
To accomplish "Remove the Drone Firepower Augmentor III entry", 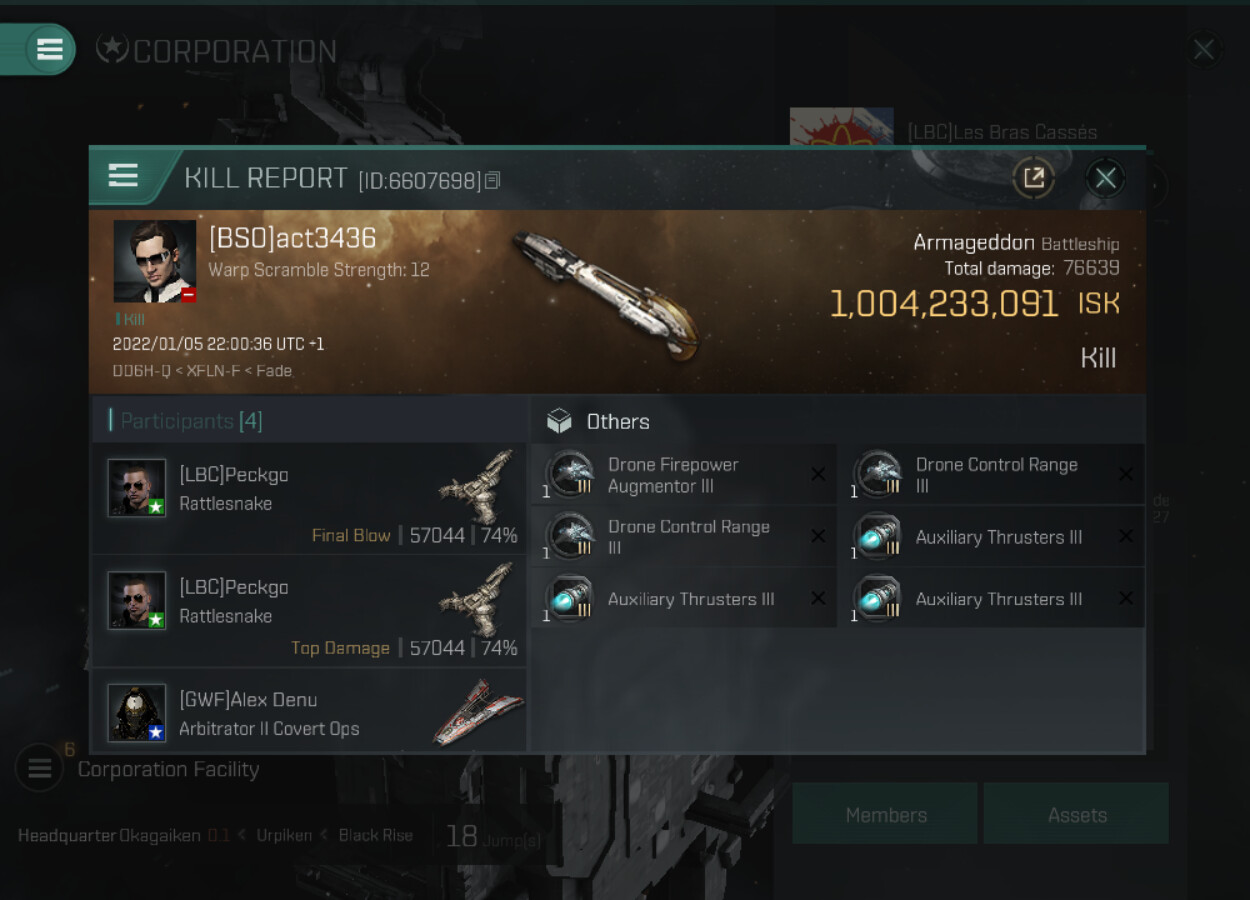I will 818,474.
